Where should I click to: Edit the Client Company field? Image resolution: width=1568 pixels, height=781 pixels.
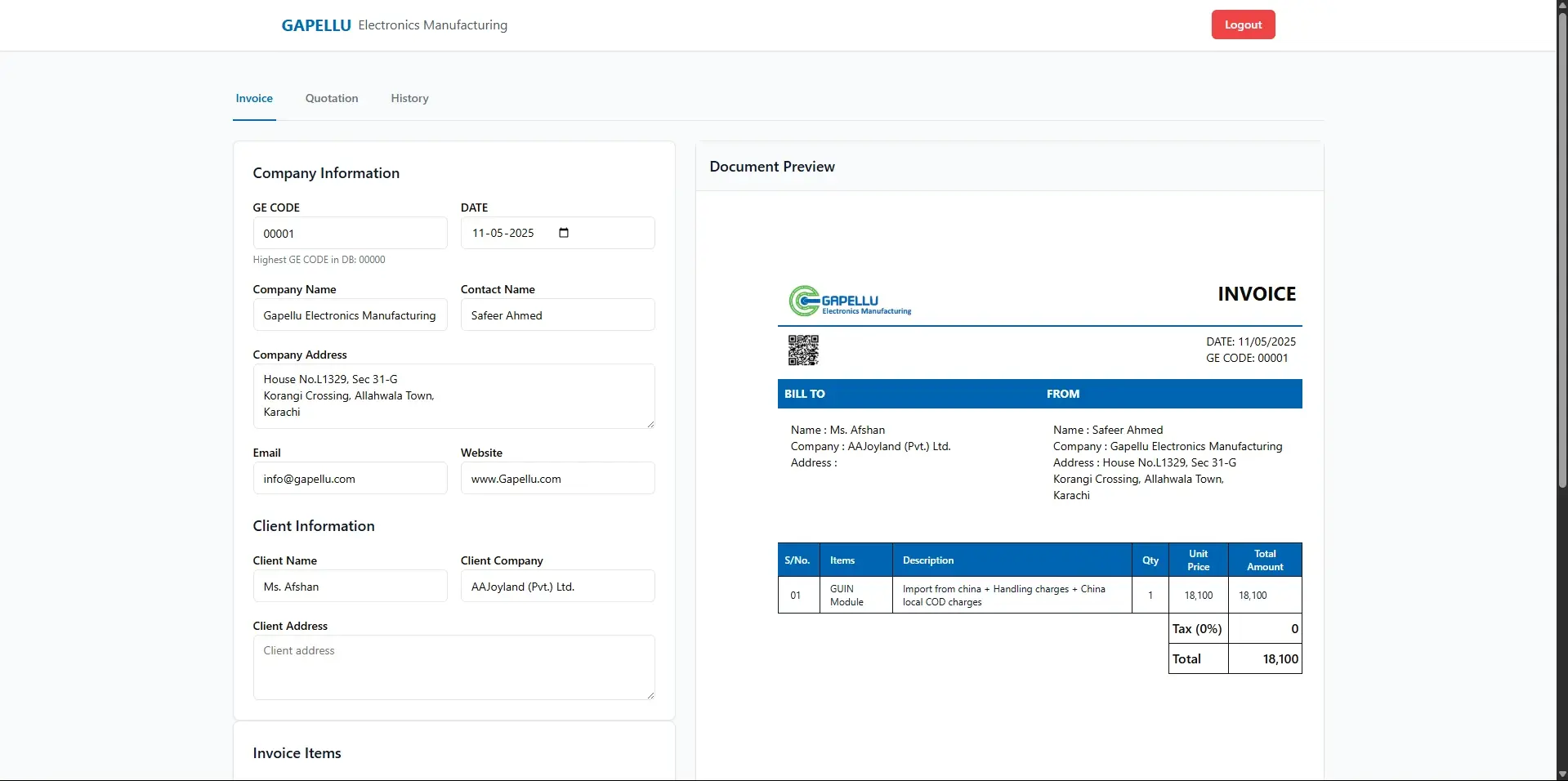(x=557, y=586)
